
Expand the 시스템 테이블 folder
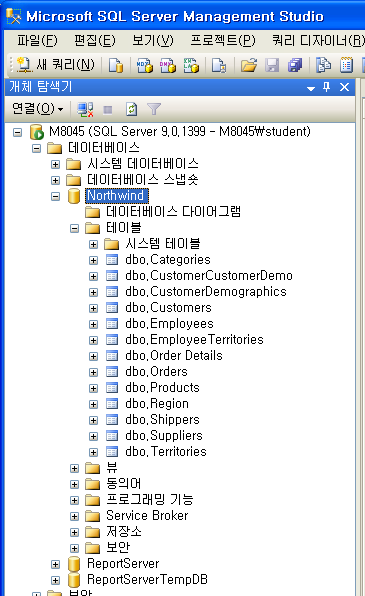[x=94, y=244]
